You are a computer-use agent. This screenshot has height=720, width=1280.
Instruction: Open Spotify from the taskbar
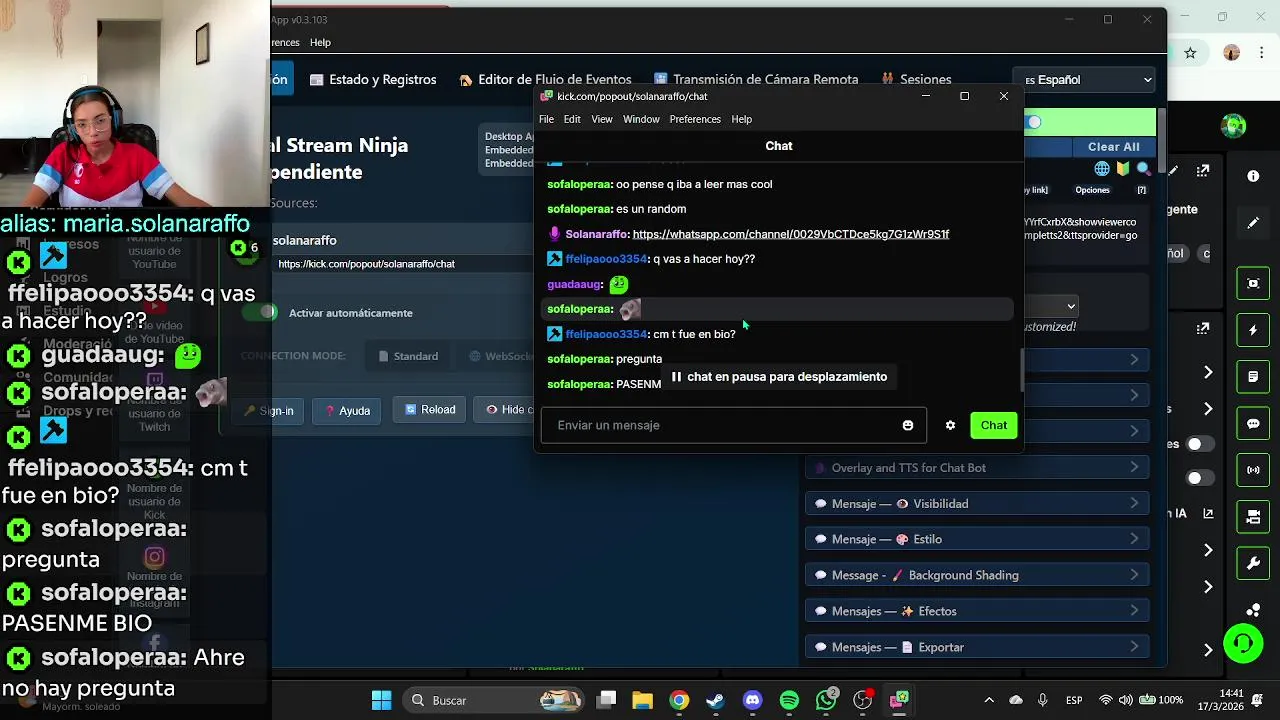click(789, 700)
